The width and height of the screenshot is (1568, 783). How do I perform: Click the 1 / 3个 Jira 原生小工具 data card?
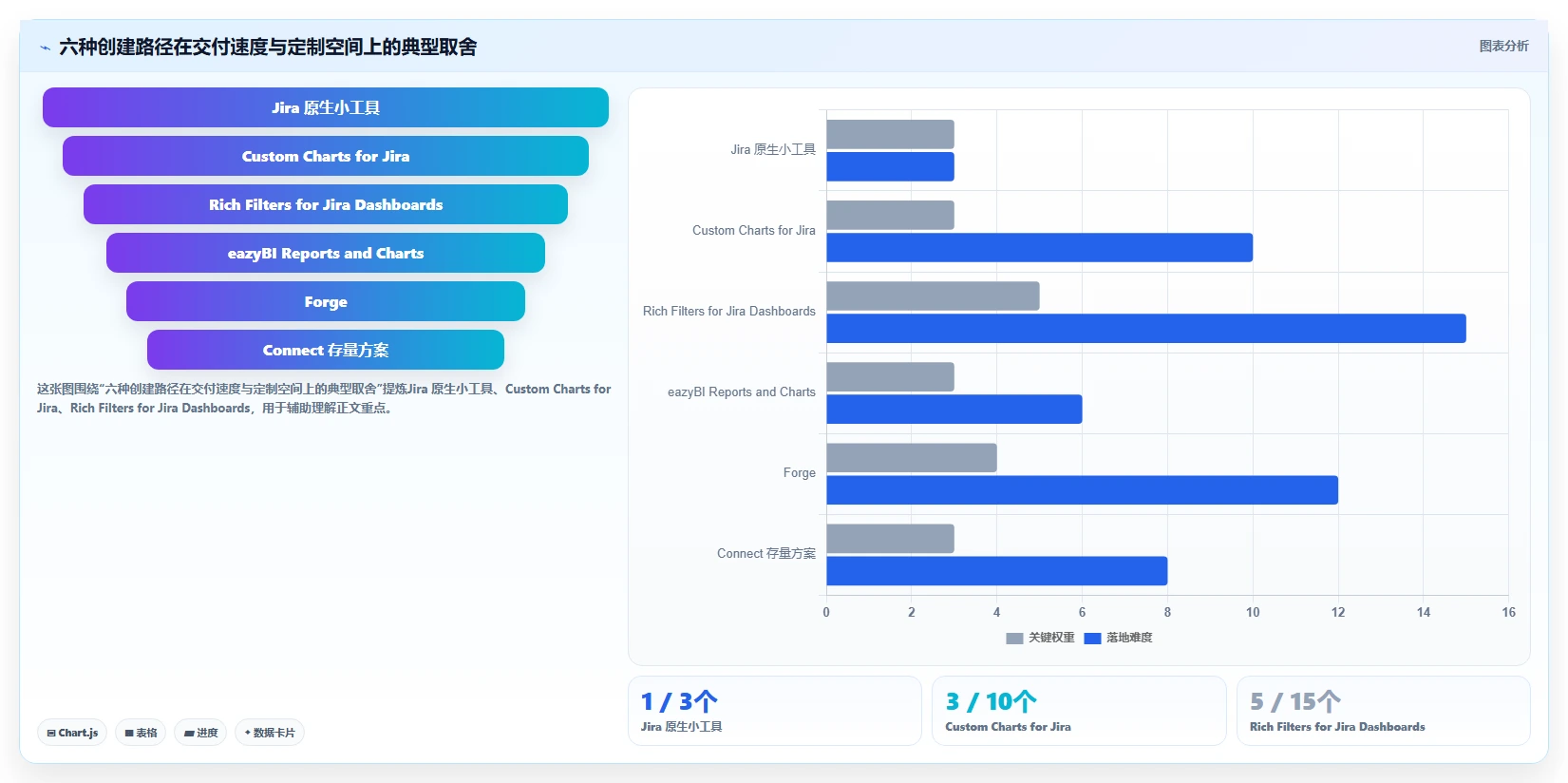point(775,711)
